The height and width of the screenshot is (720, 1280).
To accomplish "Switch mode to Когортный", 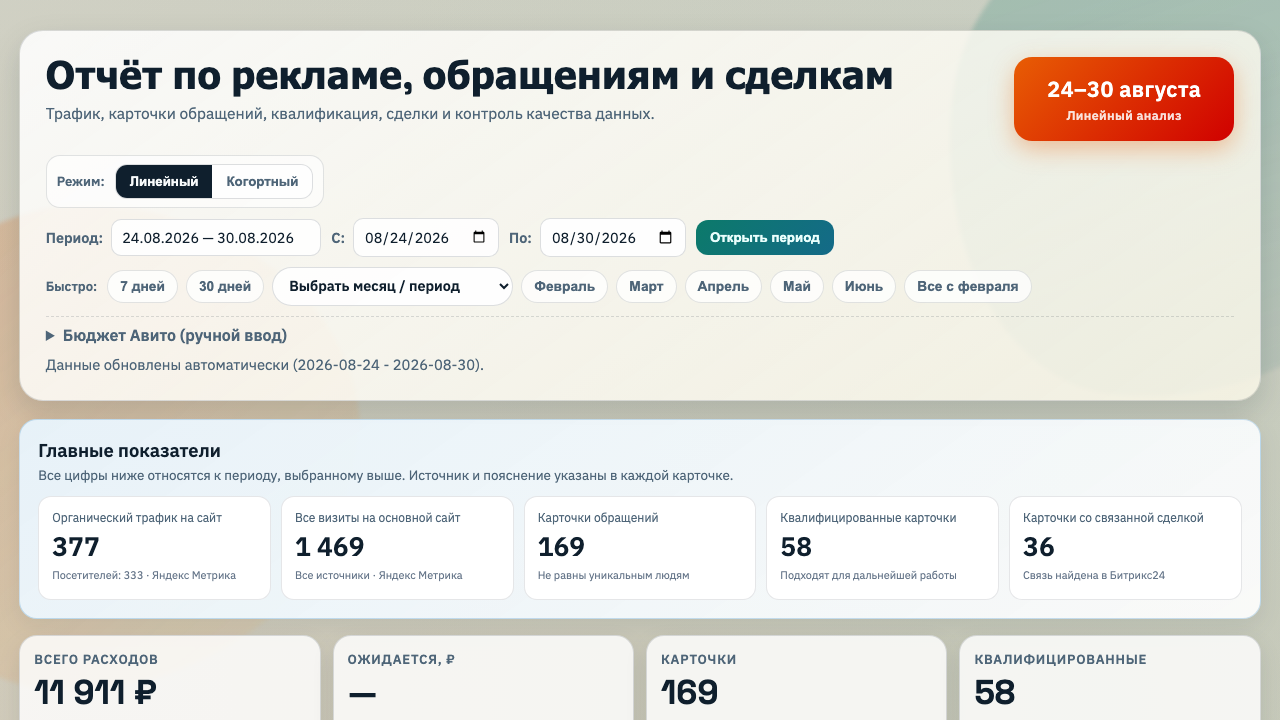I will 262,182.
